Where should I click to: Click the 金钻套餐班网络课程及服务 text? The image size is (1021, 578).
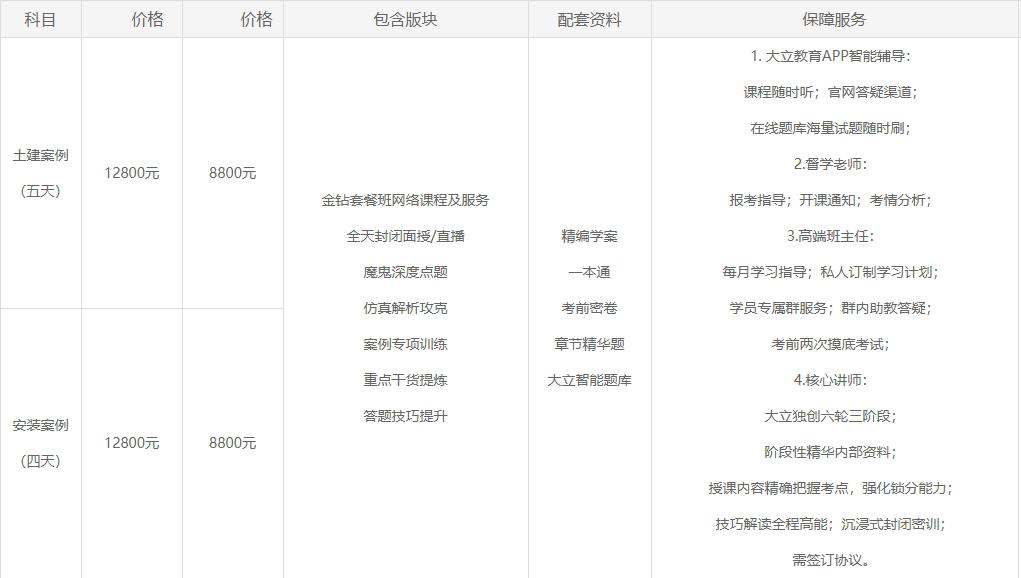coord(405,200)
